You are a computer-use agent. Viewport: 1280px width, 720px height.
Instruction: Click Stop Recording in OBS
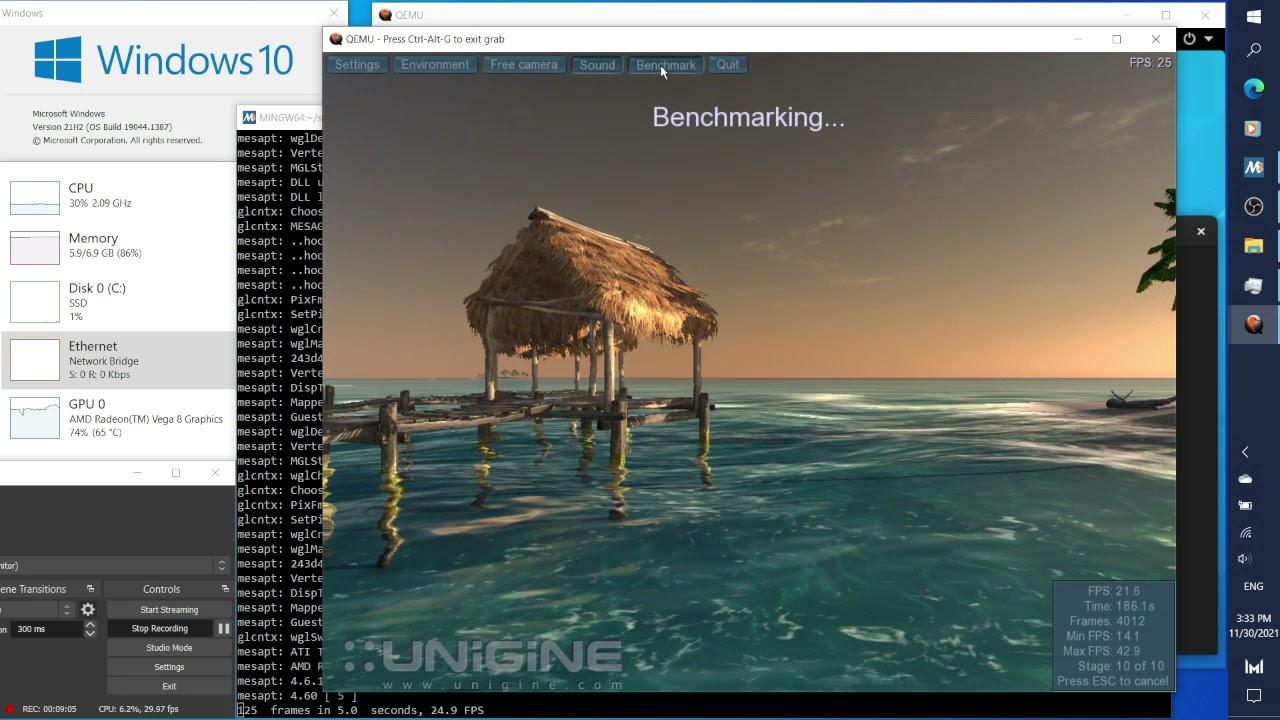(x=160, y=628)
